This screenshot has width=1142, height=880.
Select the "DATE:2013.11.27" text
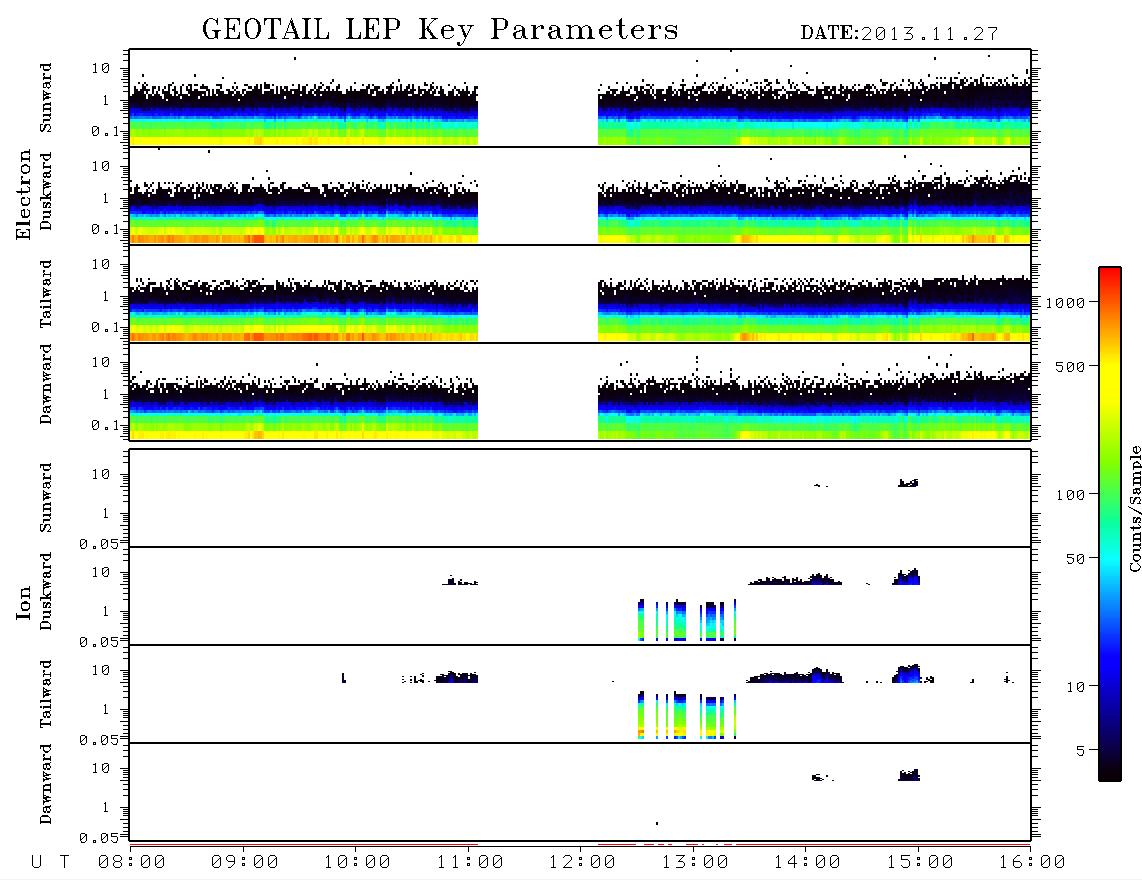(x=899, y=34)
